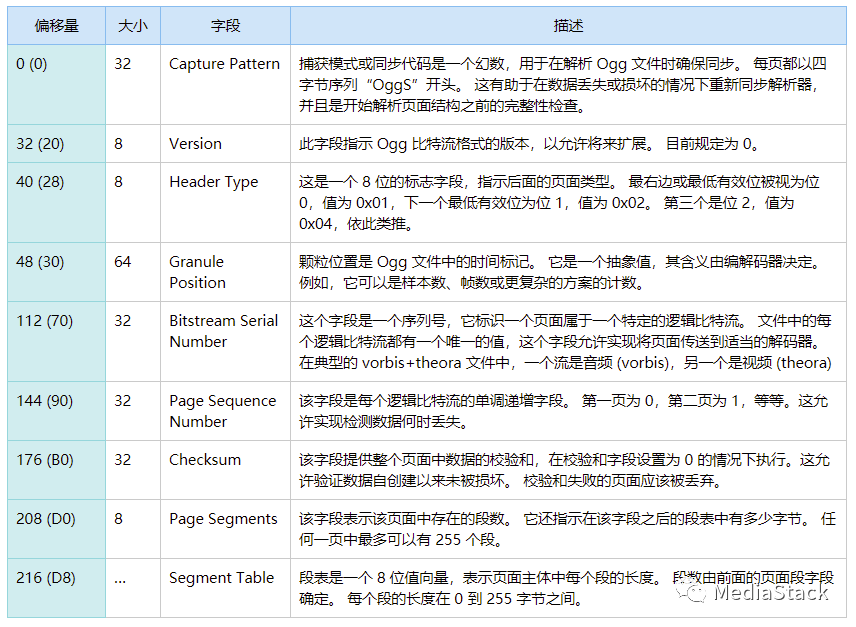The image size is (856, 627).
Task: Click the offset cell 216 (D8)
Action: pos(45,578)
